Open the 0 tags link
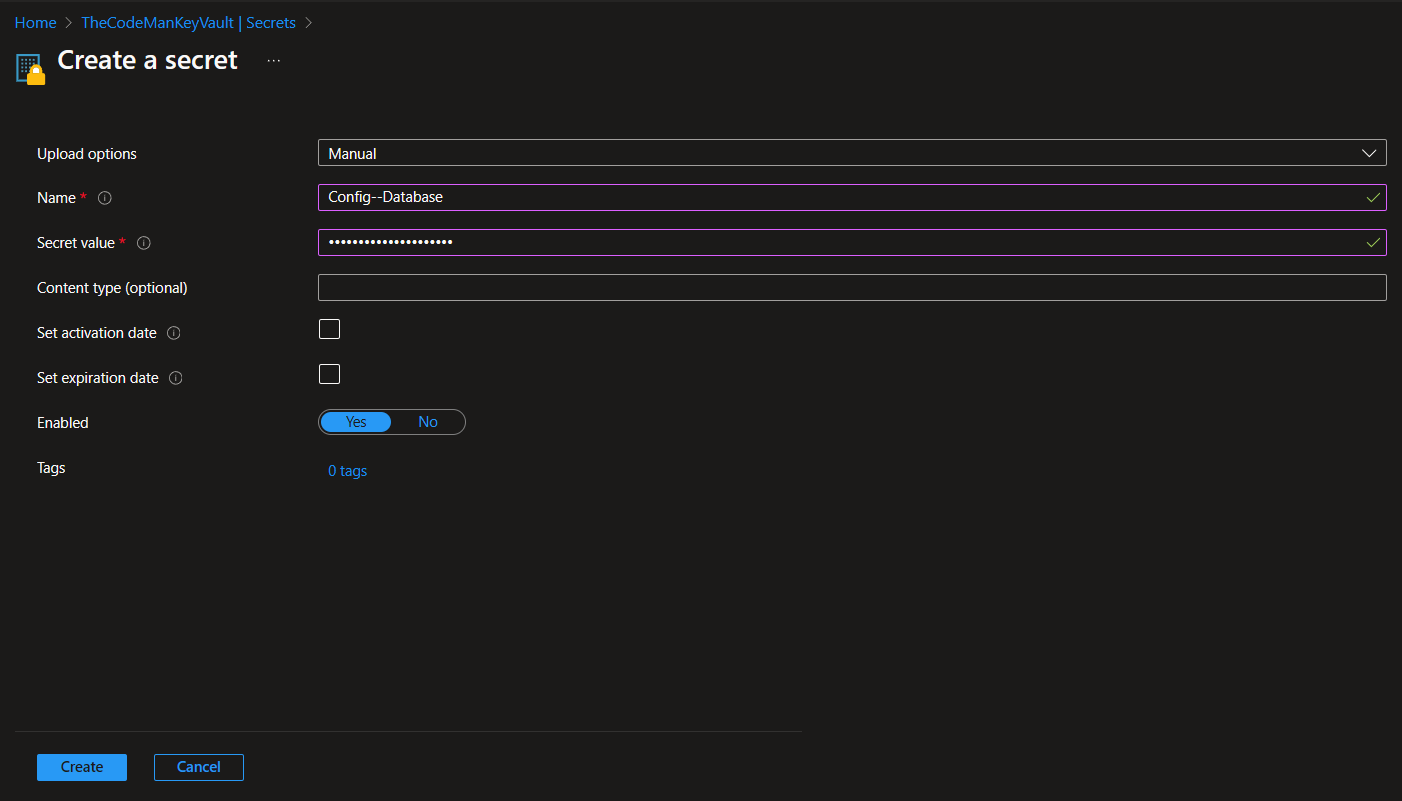This screenshot has width=1402, height=801. (348, 471)
